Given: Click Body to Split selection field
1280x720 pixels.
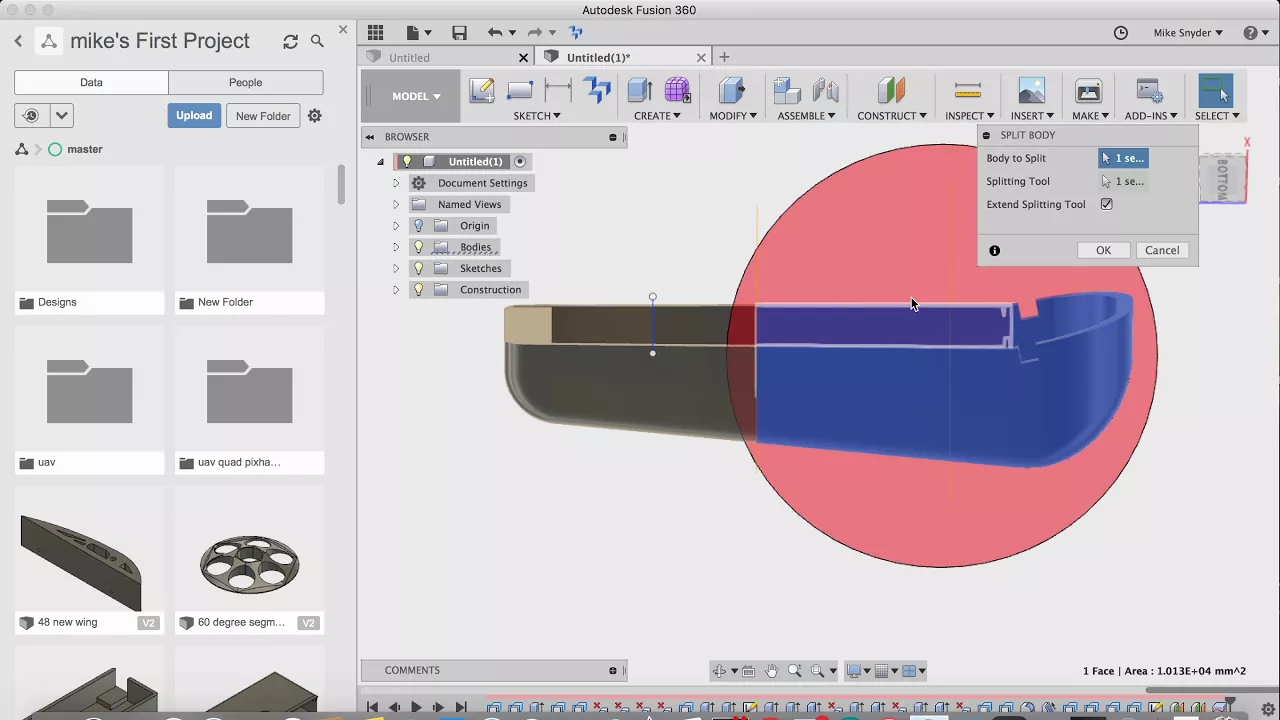Looking at the screenshot, I should click(1123, 158).
